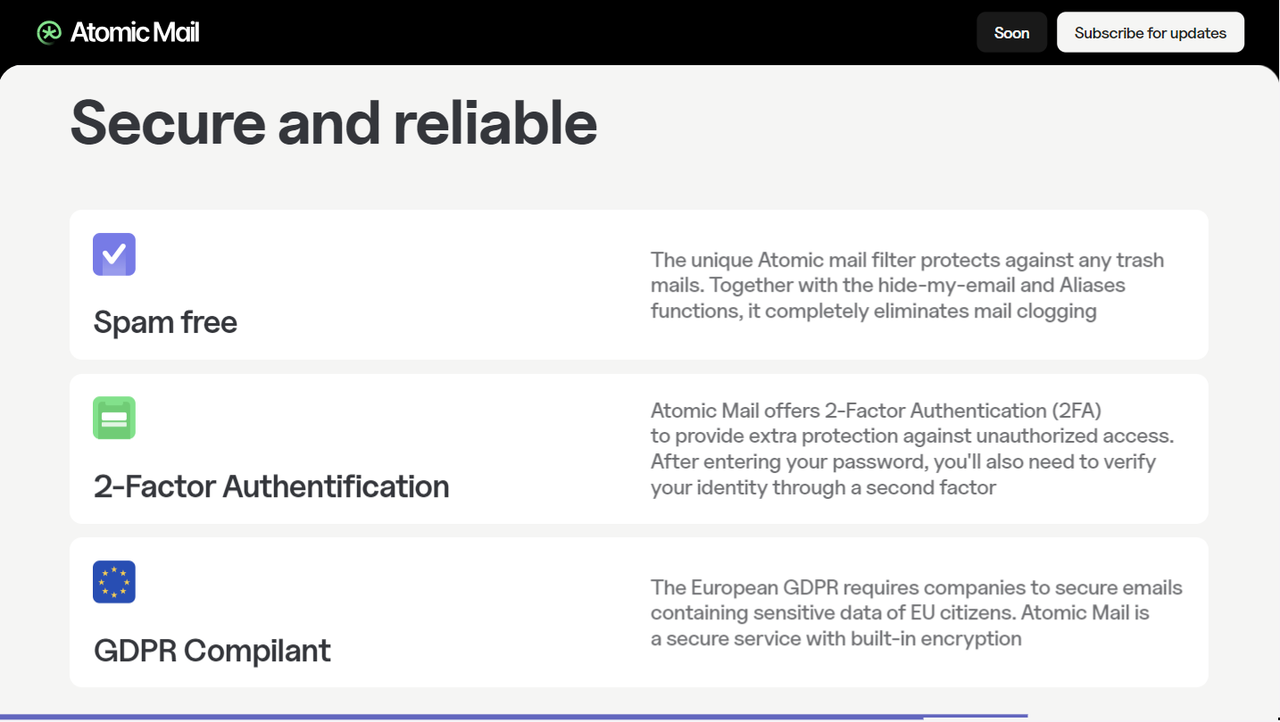Image resolution: width=1280 pixels, height=722 pixels.
Task: Select the GDPR Compilant heading
Action: coord(212,650)
